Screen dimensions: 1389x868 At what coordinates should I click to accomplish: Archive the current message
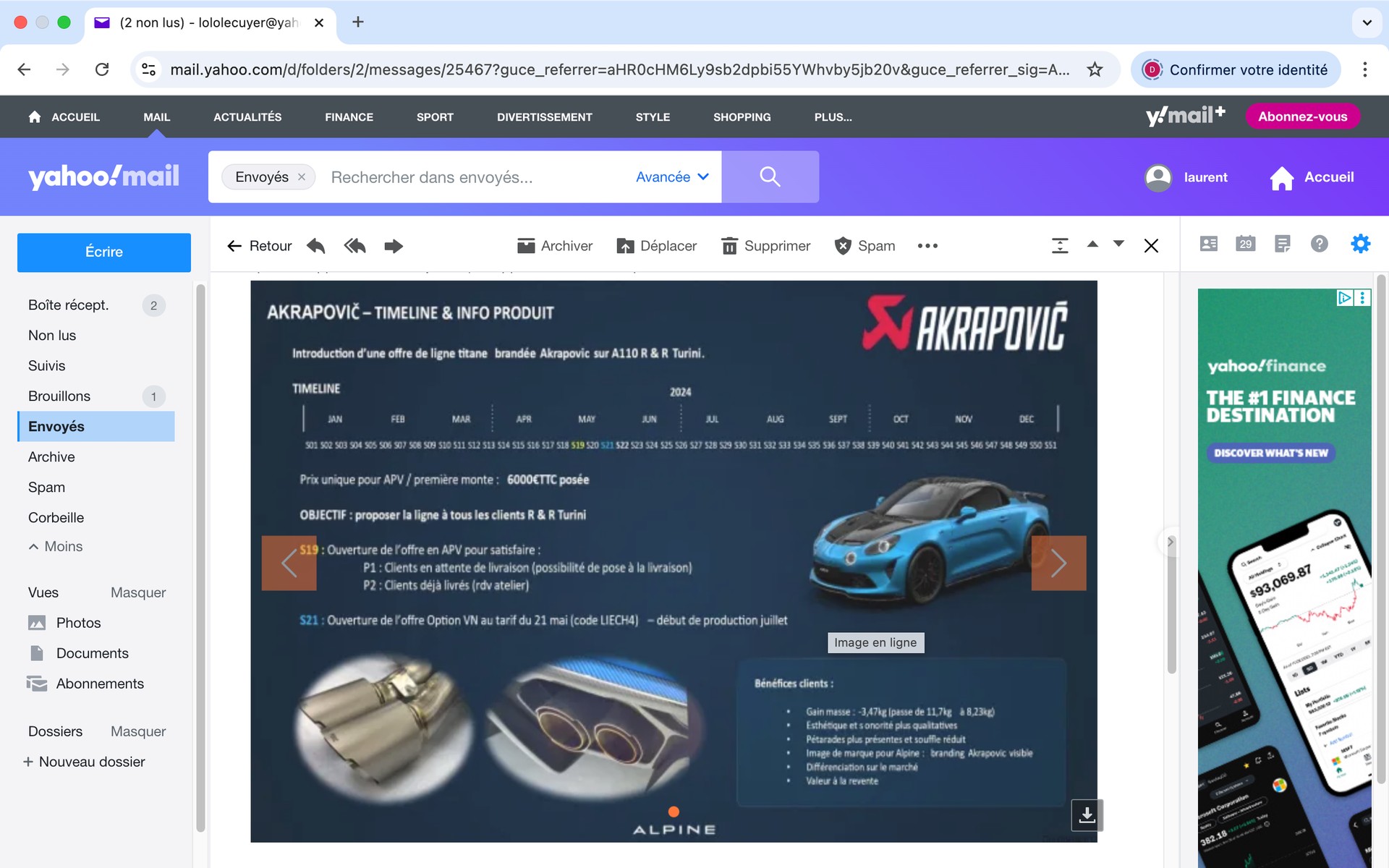555,246
